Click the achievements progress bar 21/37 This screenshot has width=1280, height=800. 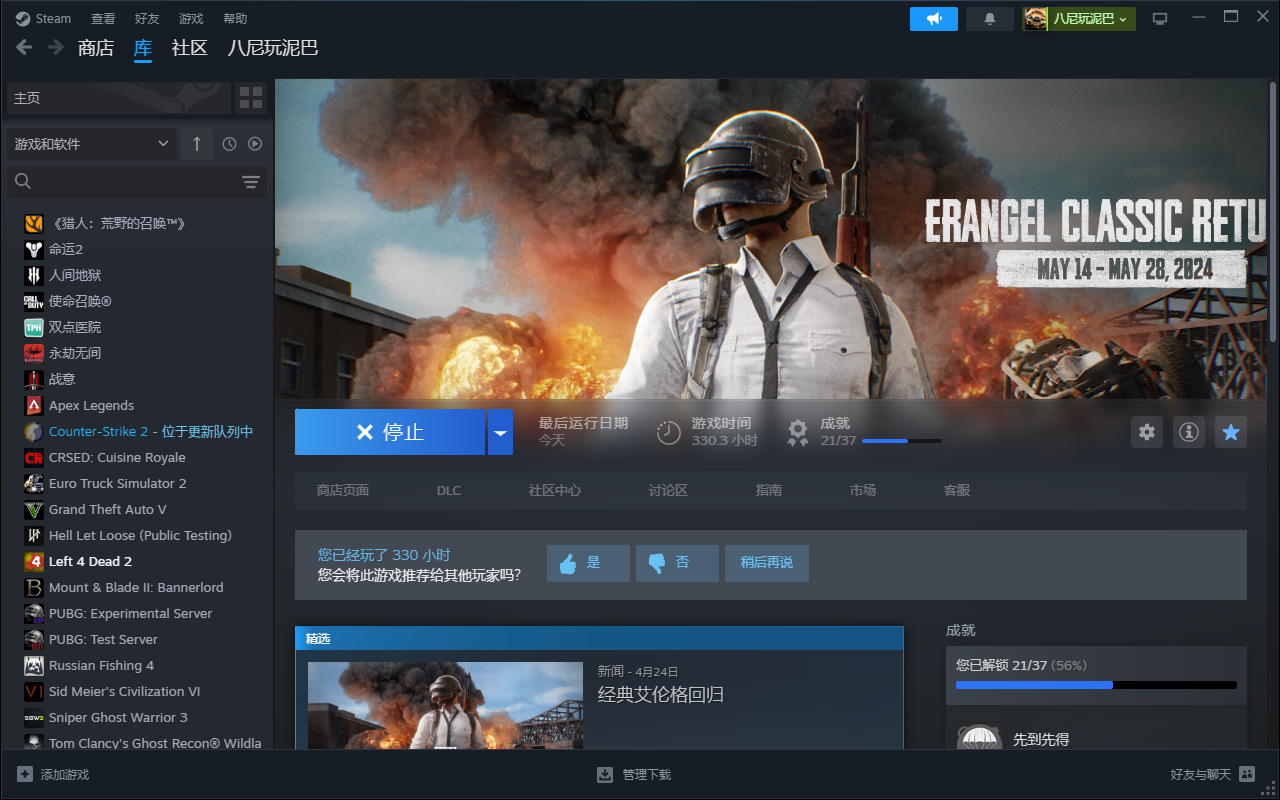tap(901, 440)
